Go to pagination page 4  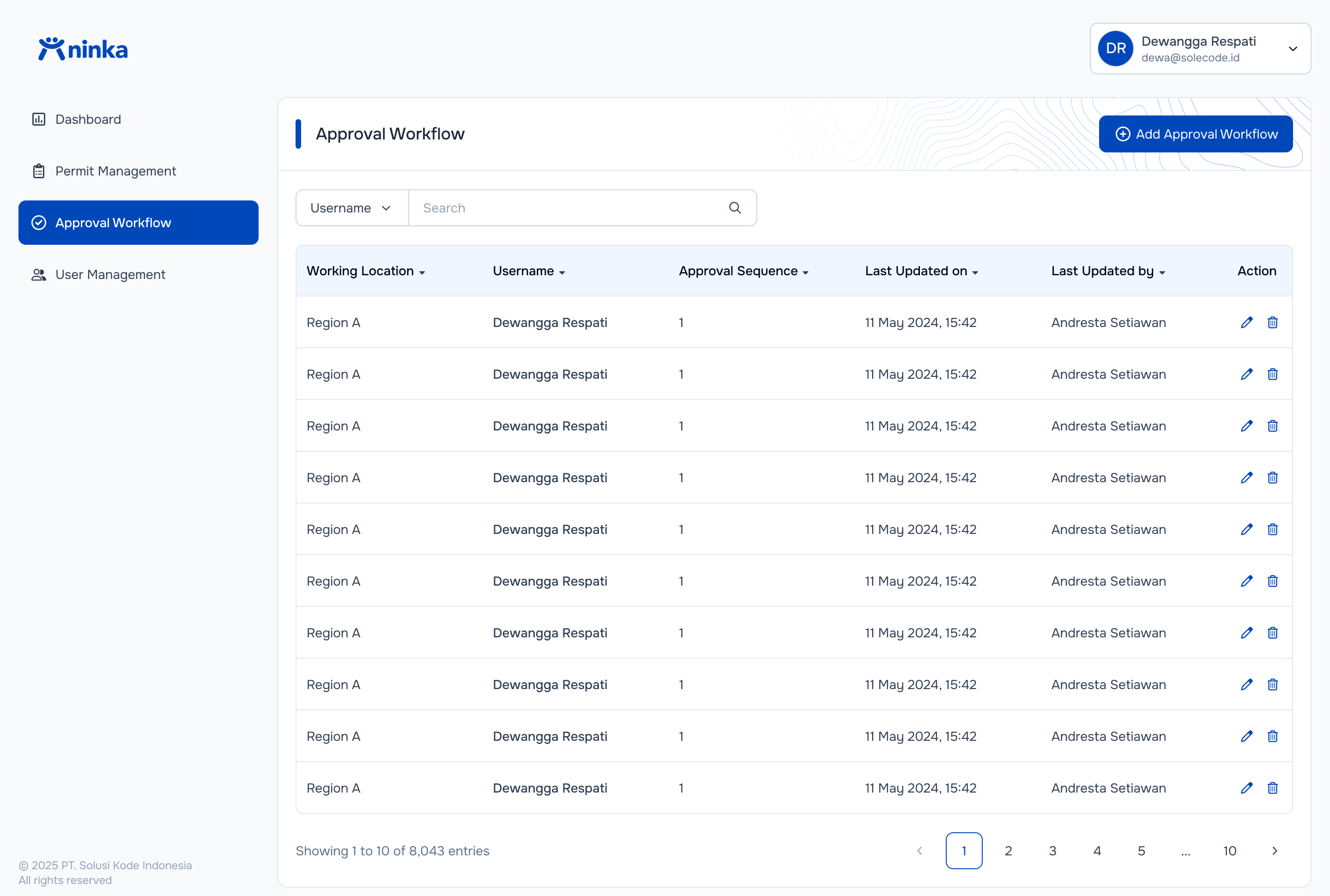(x=1097, y=850)
